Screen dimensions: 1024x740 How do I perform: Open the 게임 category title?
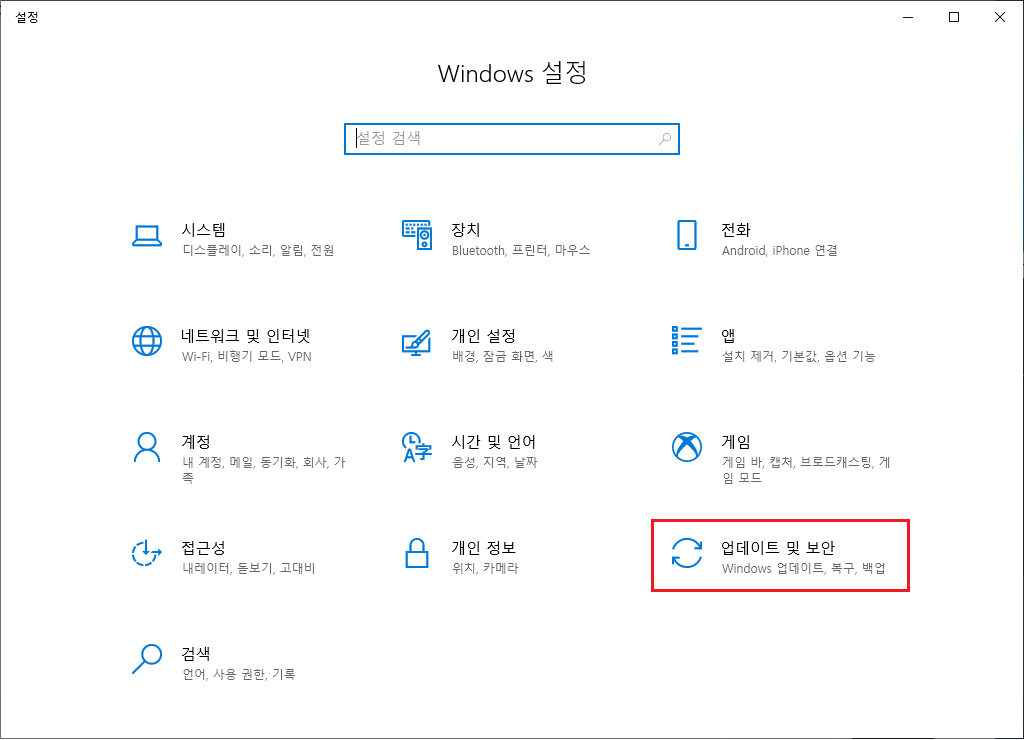[x=735, y=442]
